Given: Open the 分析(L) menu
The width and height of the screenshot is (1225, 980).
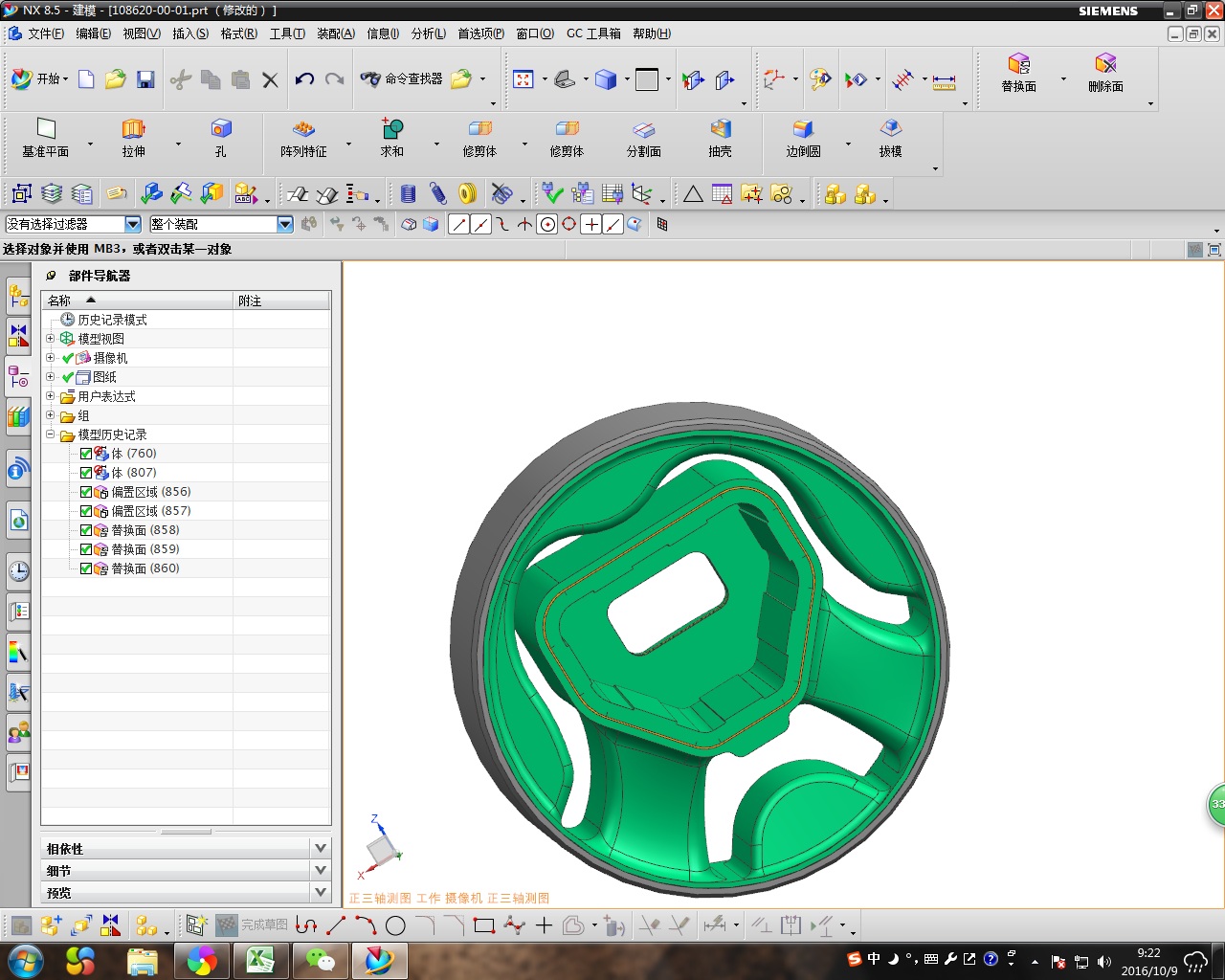Looking at the screenshot, I should pos(428,33).
